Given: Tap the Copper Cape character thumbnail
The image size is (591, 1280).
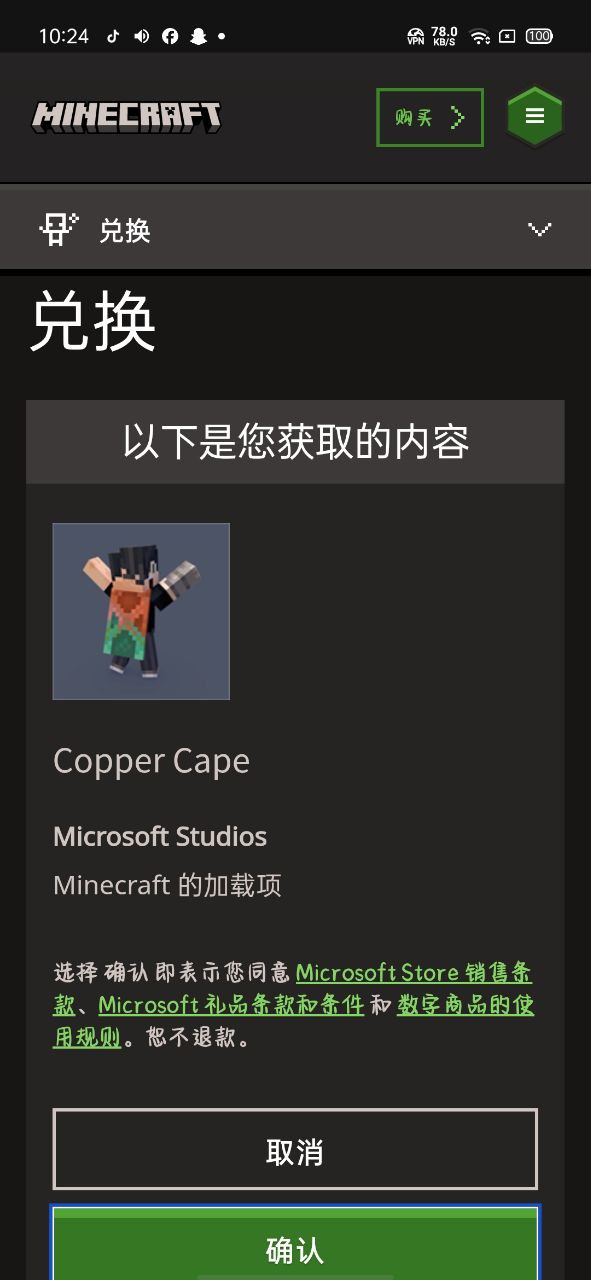Looking at the screenshot, I should point(141,611).
